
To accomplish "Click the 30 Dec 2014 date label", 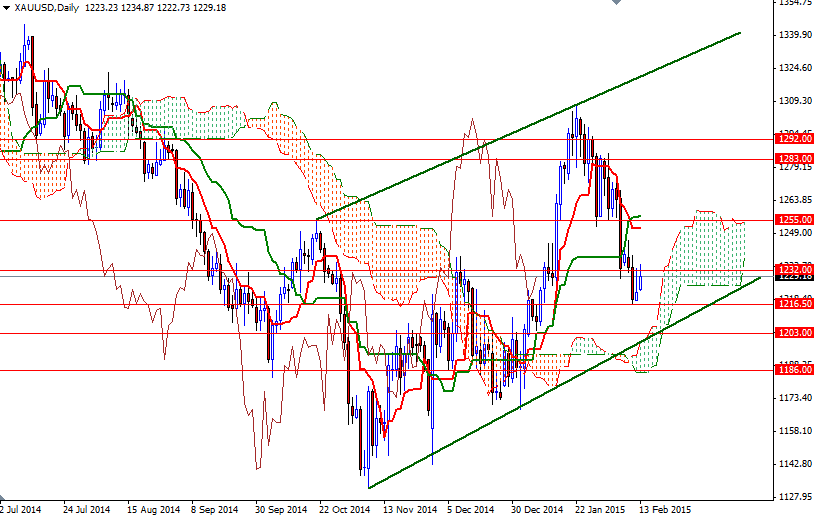I will point(537,510).
